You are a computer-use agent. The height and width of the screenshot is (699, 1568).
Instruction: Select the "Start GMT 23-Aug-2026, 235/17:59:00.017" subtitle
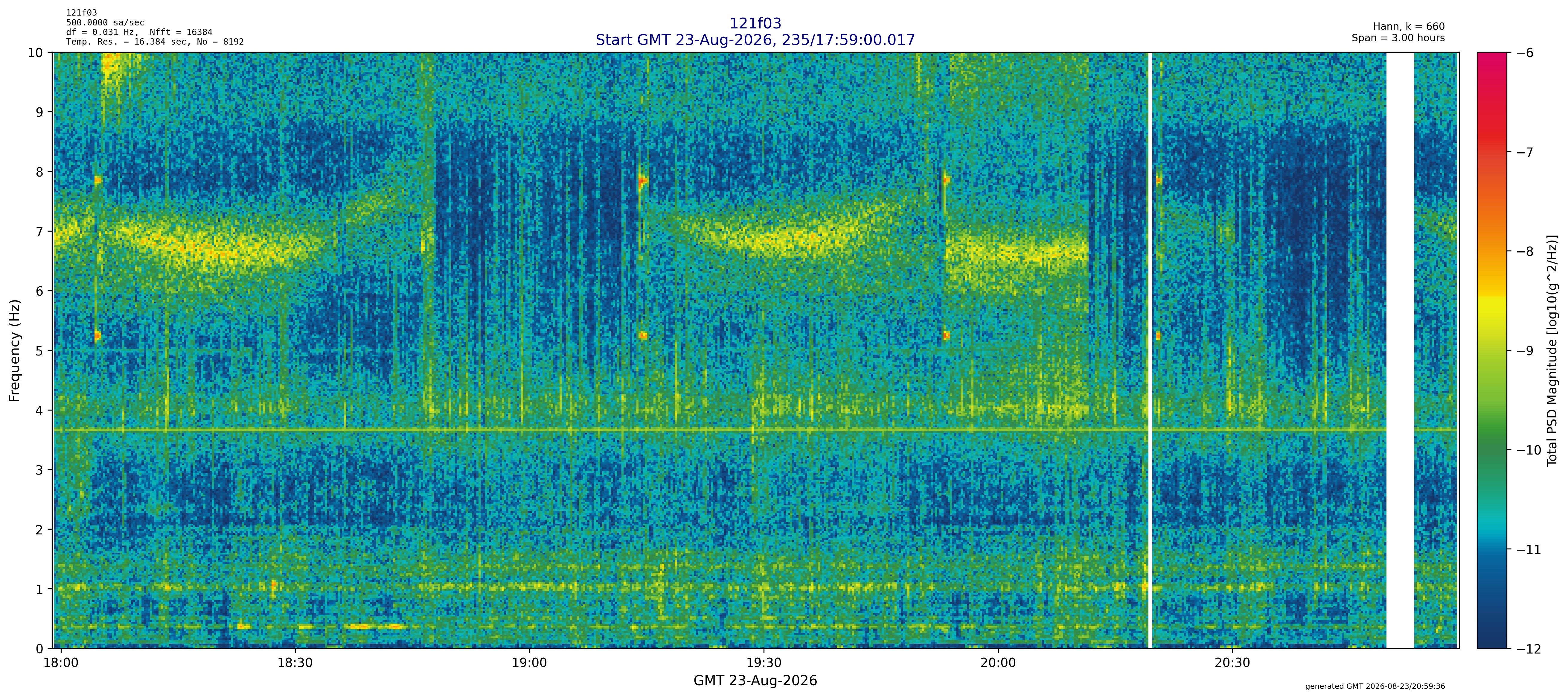pos(755,39)
